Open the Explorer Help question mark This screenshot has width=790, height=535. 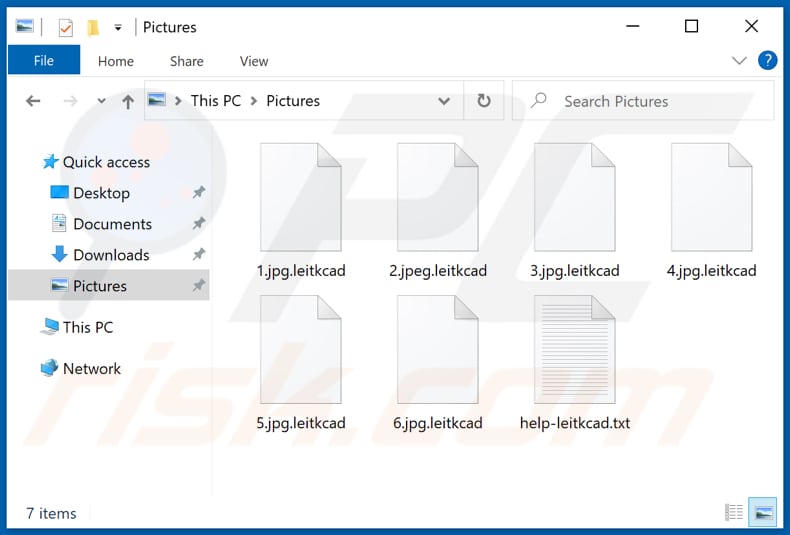point(768,61)
